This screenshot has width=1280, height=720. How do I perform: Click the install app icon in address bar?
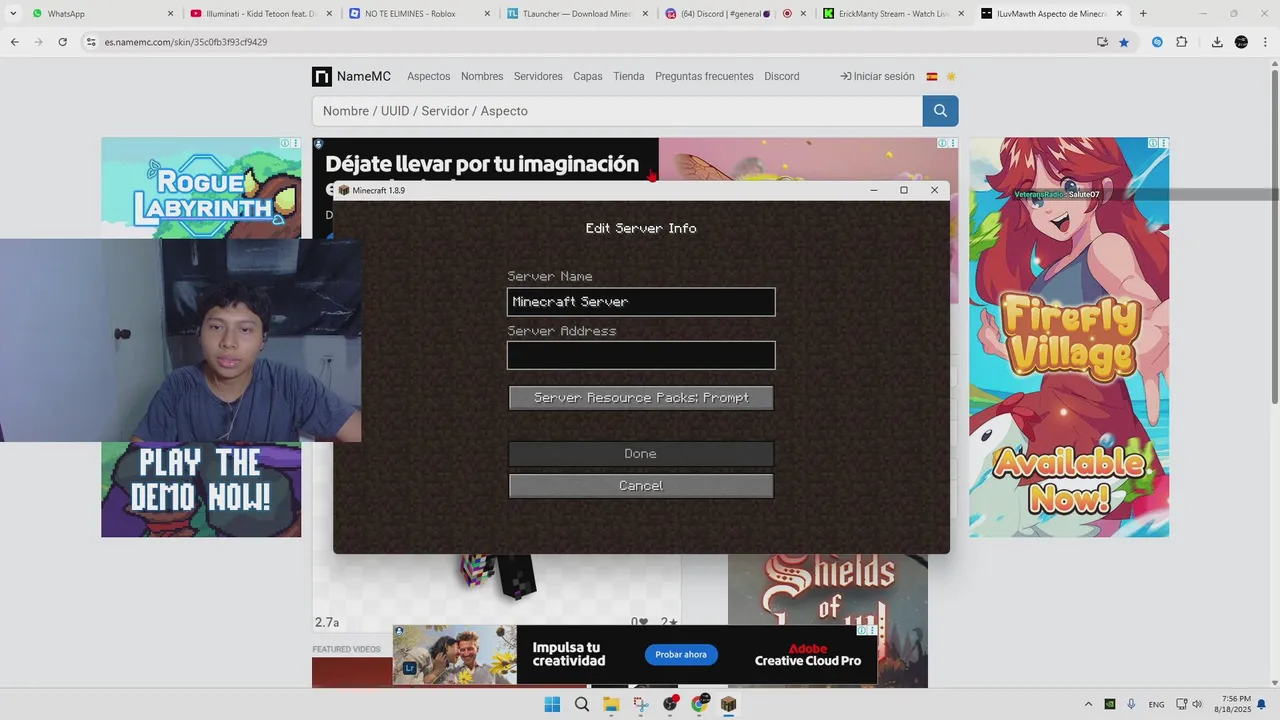[x=1102, y=42]
